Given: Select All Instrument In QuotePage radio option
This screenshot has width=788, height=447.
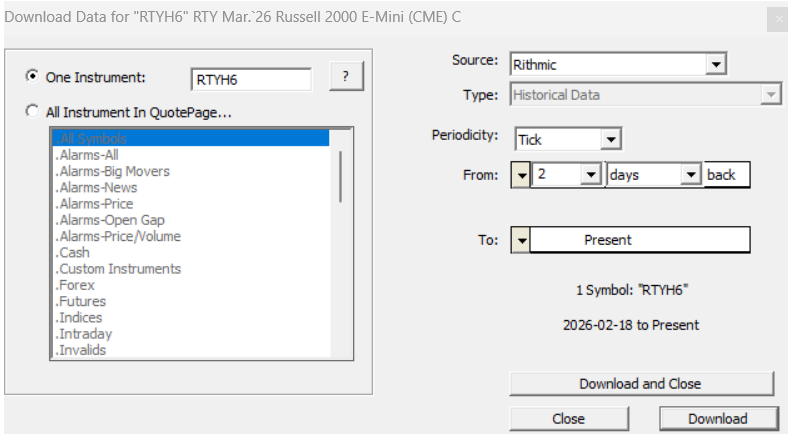Looking at the screenshot, I should (34, 112).
